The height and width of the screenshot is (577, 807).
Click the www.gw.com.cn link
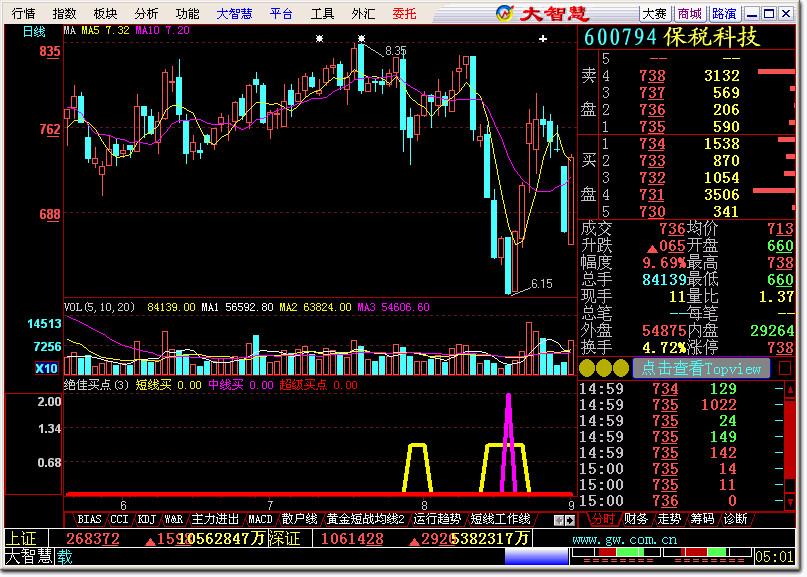click(x=624, y=539)
